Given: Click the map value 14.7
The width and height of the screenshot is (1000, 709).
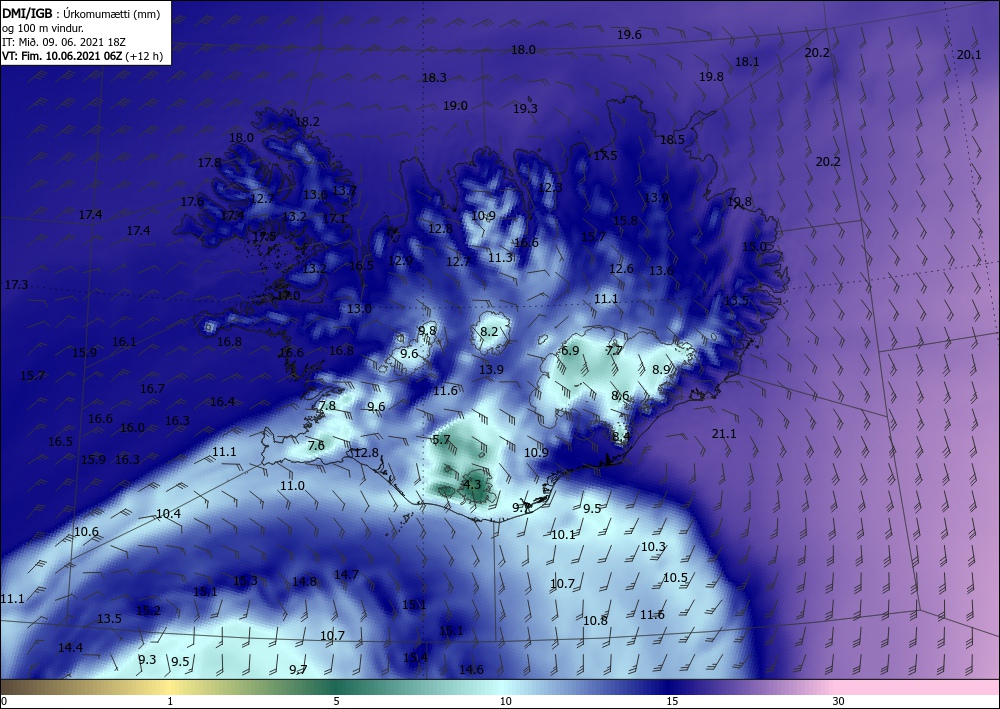Looking at the screenshot, I should click(x=346, y=575).
